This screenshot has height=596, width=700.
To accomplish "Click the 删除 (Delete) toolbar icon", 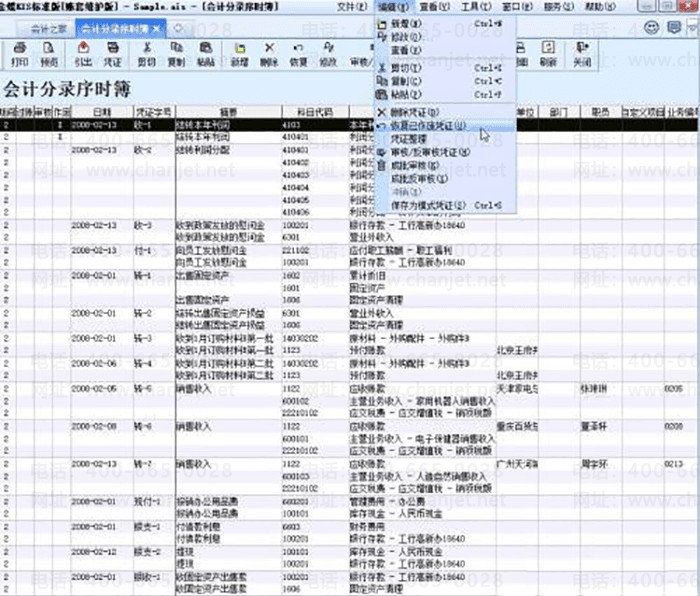I will [269, 52].
